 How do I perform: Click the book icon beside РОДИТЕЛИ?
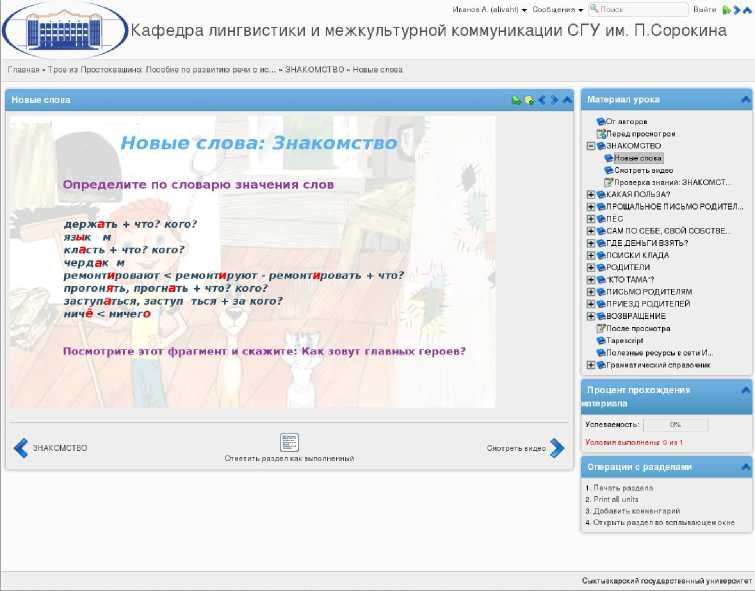pos(600,267)
